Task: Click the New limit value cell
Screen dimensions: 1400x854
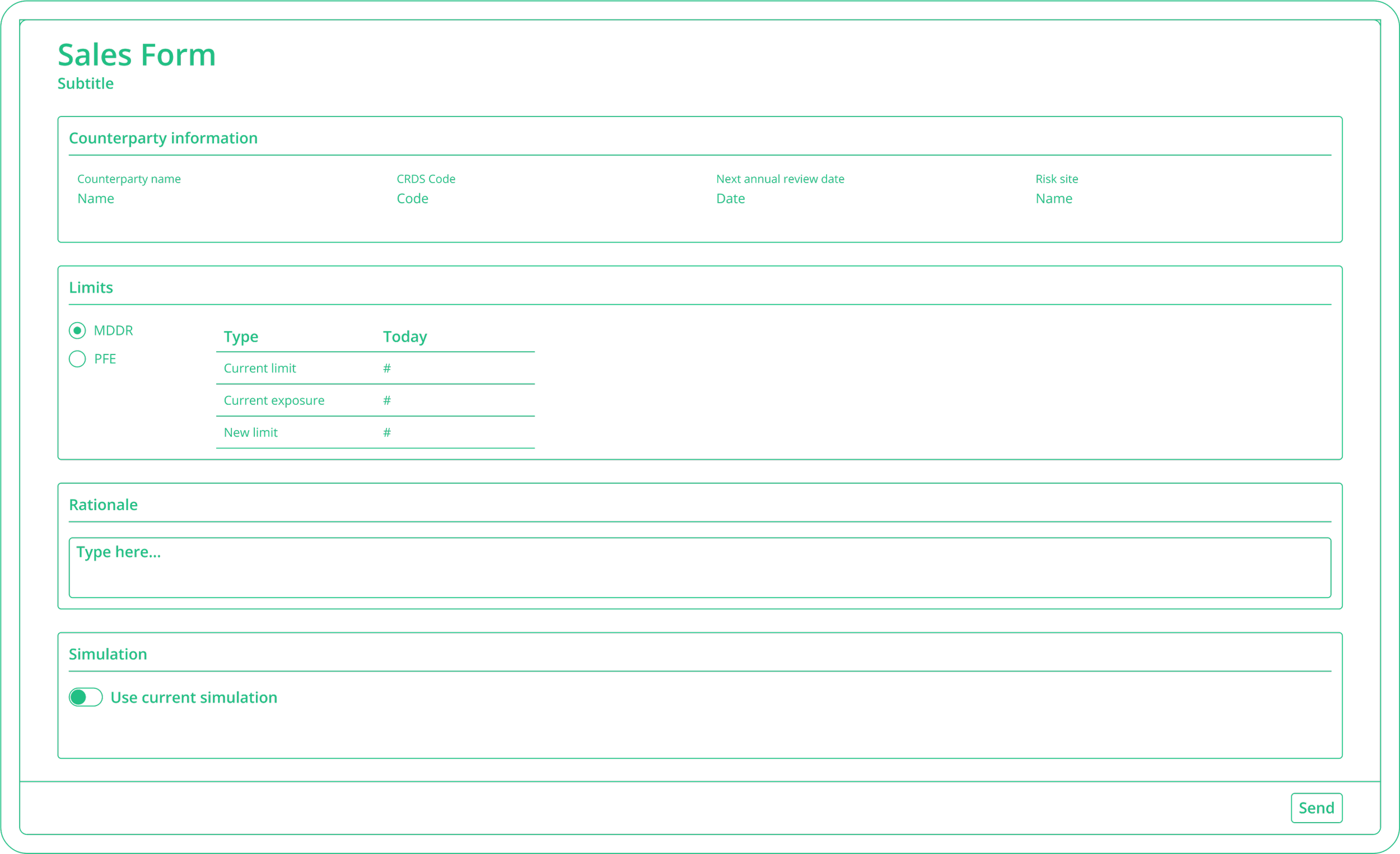Action: (x=387, y=433)
